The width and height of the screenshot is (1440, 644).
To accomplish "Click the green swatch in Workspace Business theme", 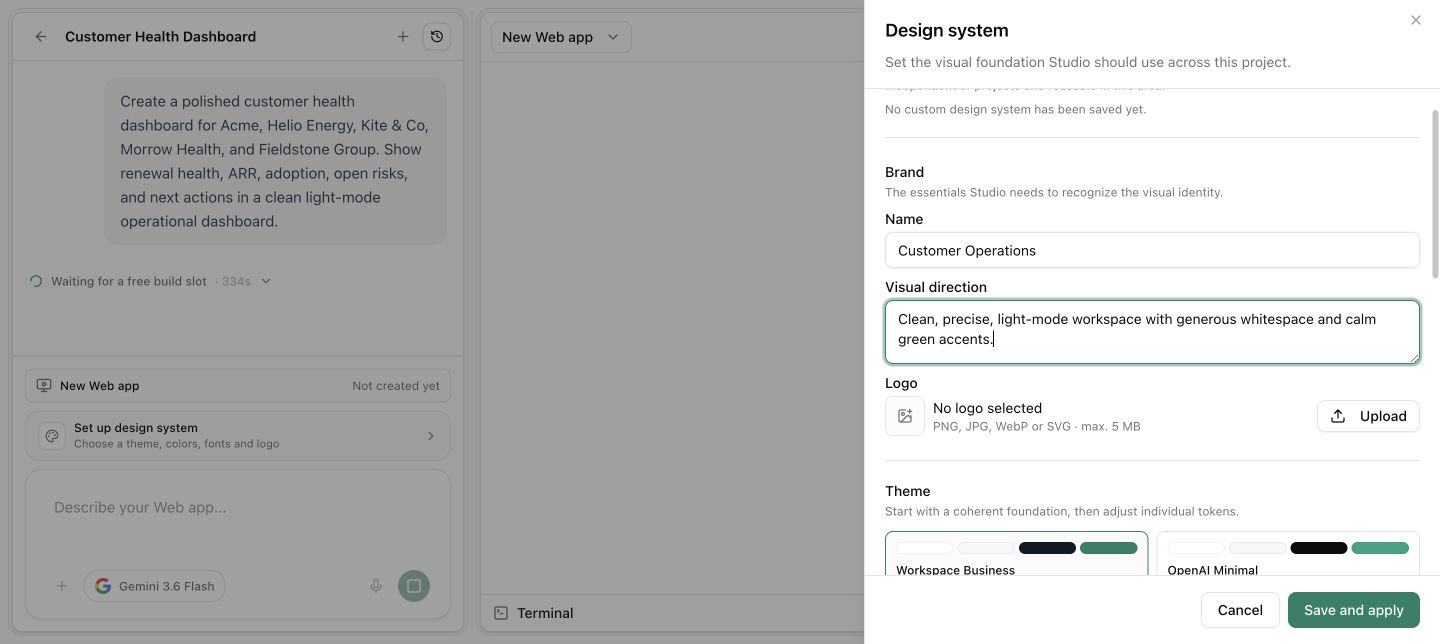I will pos(1108,548).
